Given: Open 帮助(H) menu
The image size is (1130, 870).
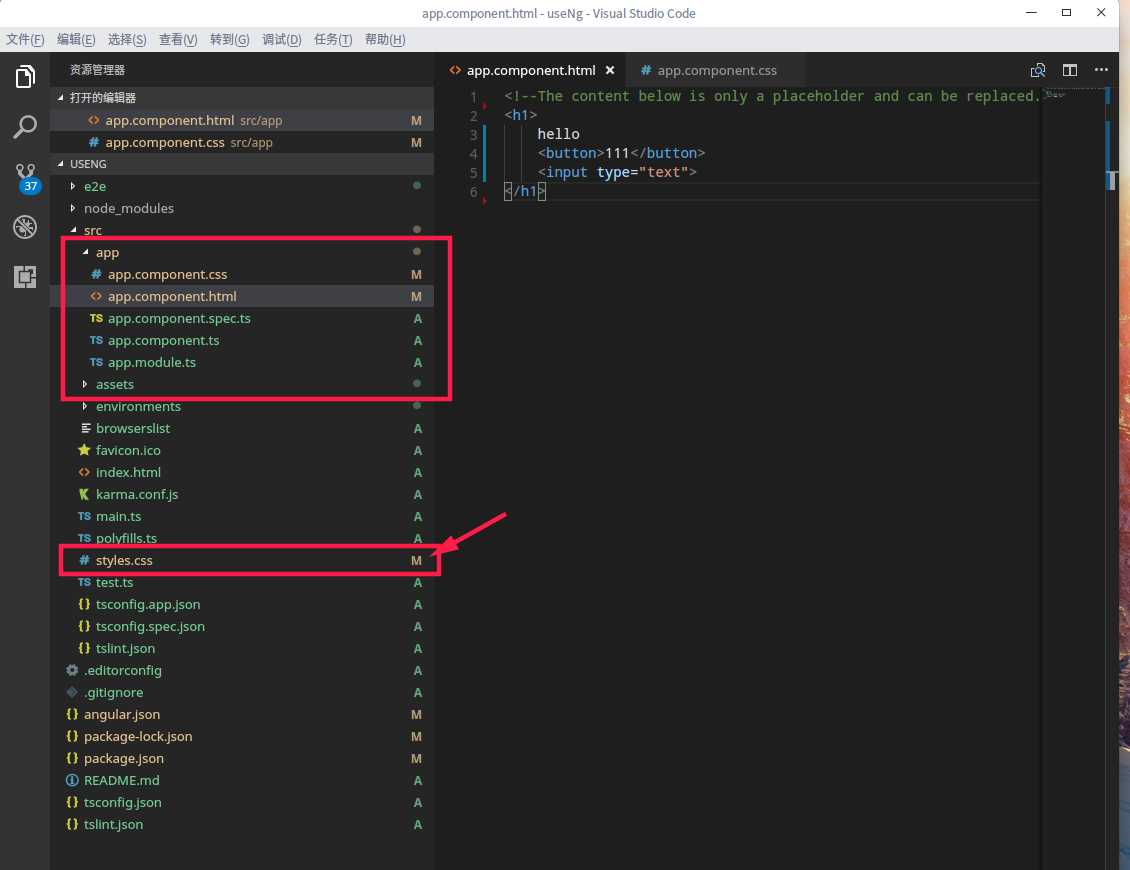Looking at the screenshot, I should 385,40.
